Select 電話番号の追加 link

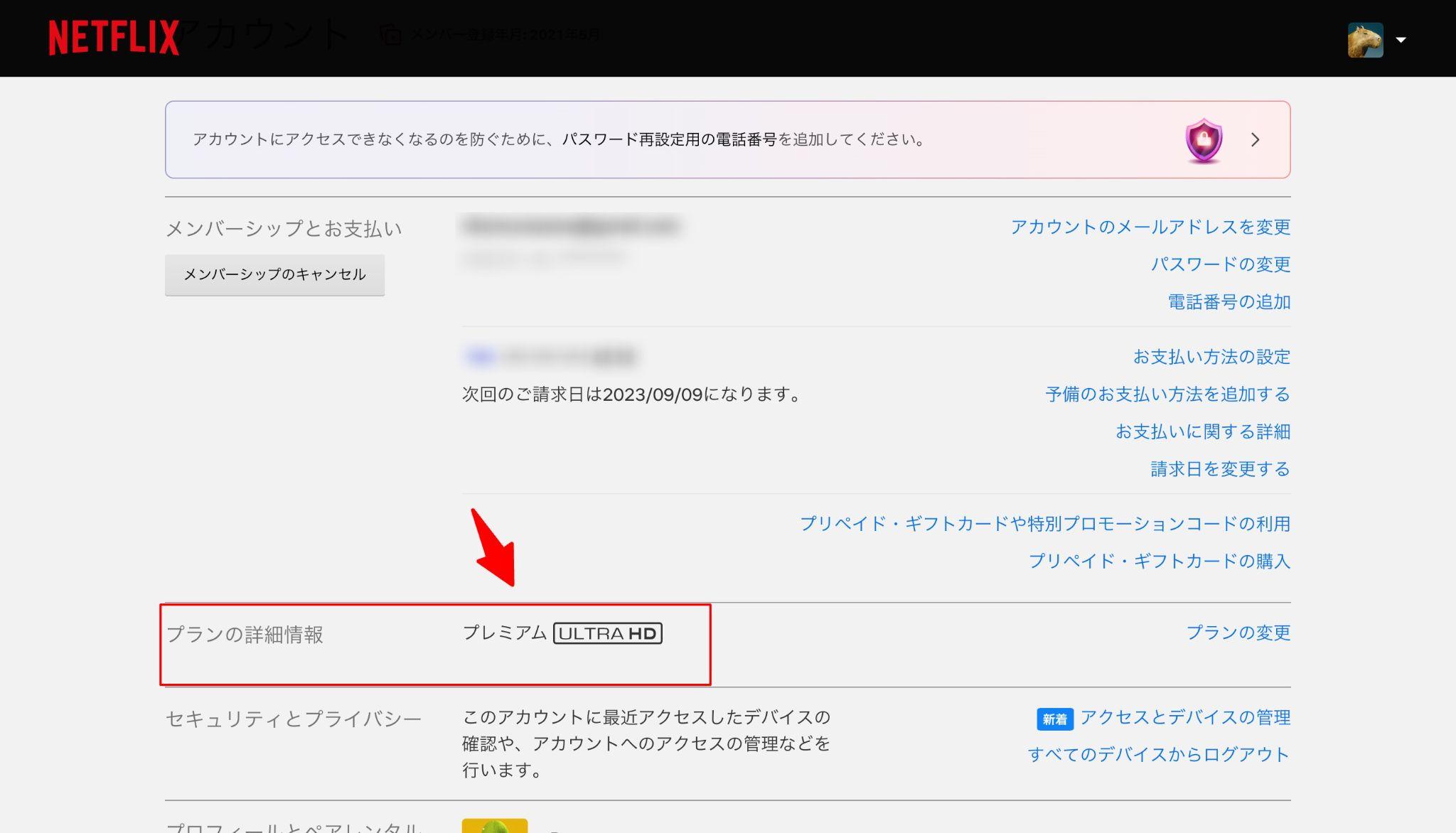click(1228, 302)
